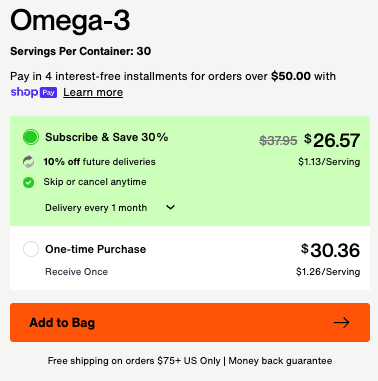Choose the One-time Purchase radio option

(x=31, y=249)
